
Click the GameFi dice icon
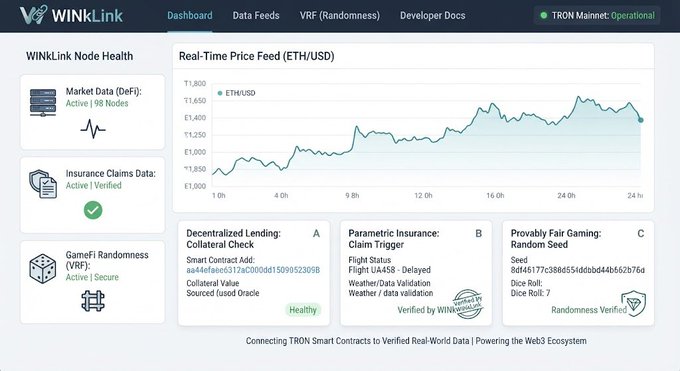point(42,269)
